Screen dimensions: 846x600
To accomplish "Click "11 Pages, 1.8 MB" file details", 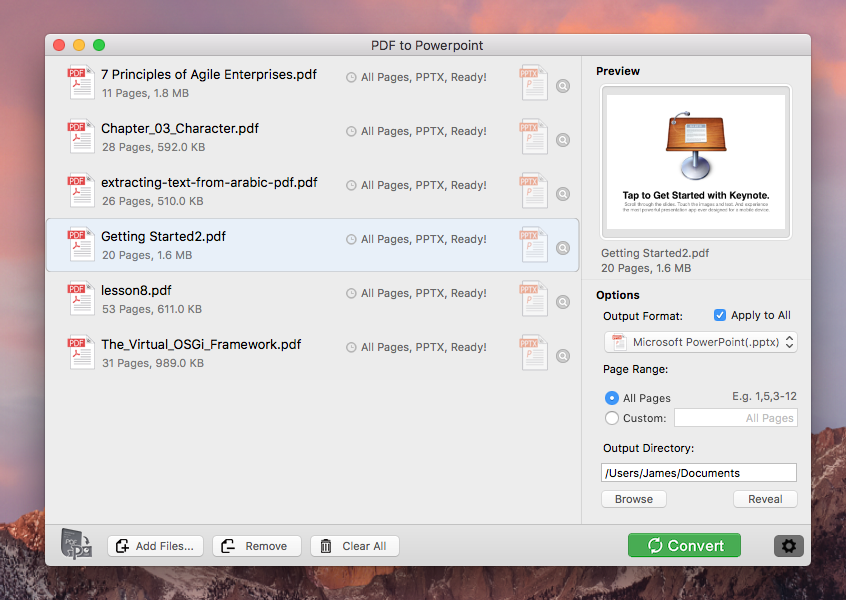I will pyautogui.click(x=146, y=93).
